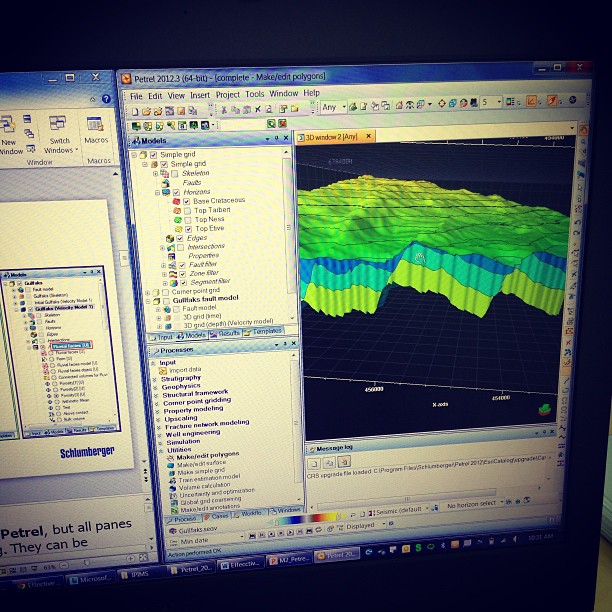The width and height of the screenshot is (612, 612).
Task: Switch to the Input tab
Action: [x=161, y=337]
